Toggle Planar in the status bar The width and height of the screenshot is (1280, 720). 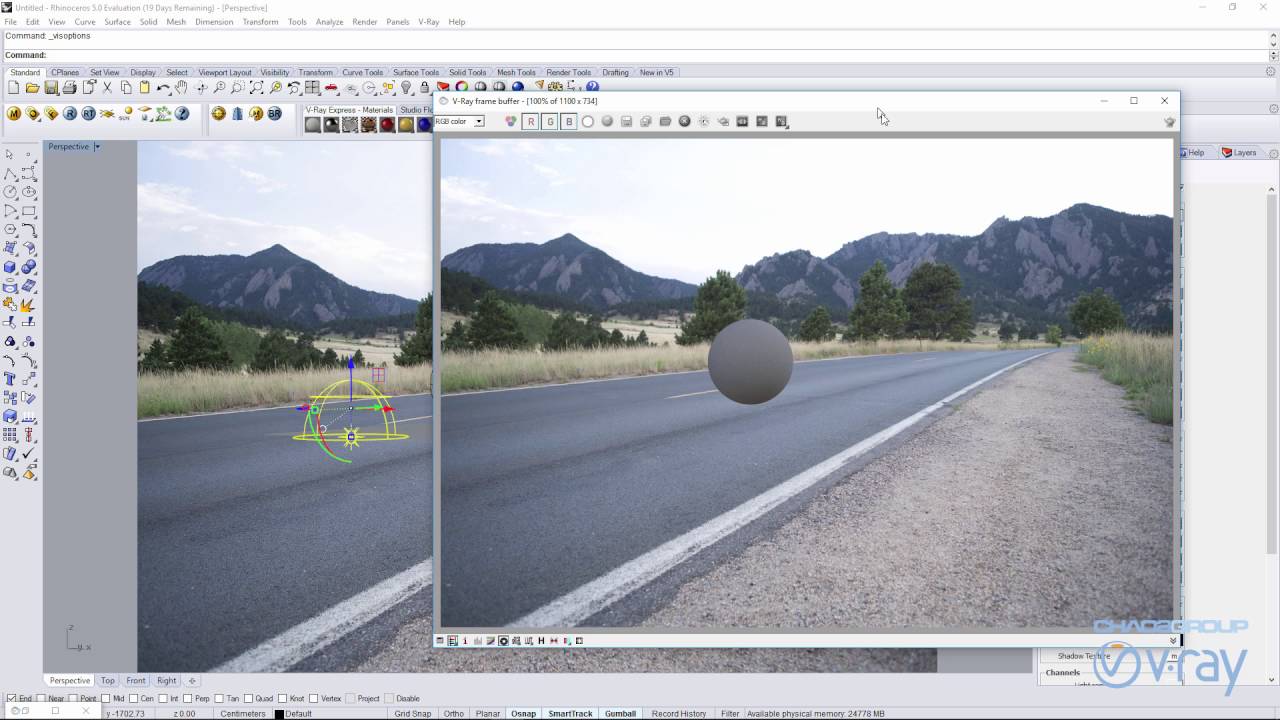tap(488, 713)
